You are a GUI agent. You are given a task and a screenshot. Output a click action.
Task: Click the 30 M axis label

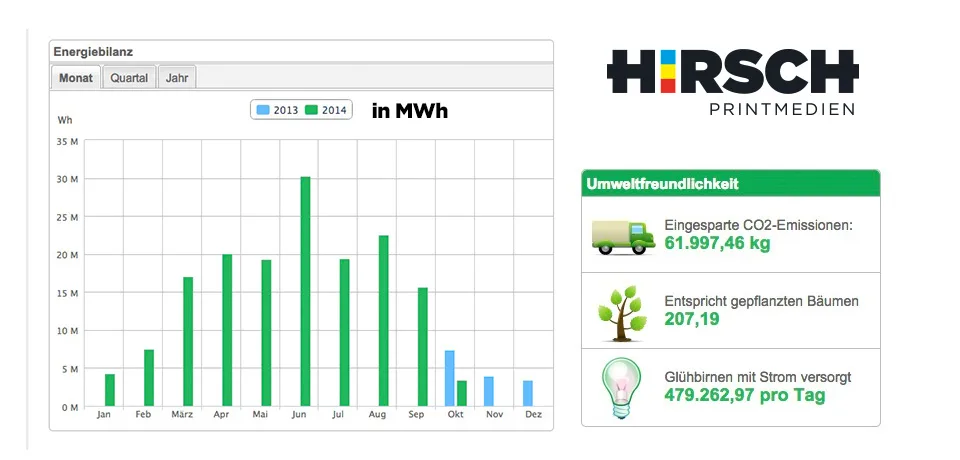point(69,179)
